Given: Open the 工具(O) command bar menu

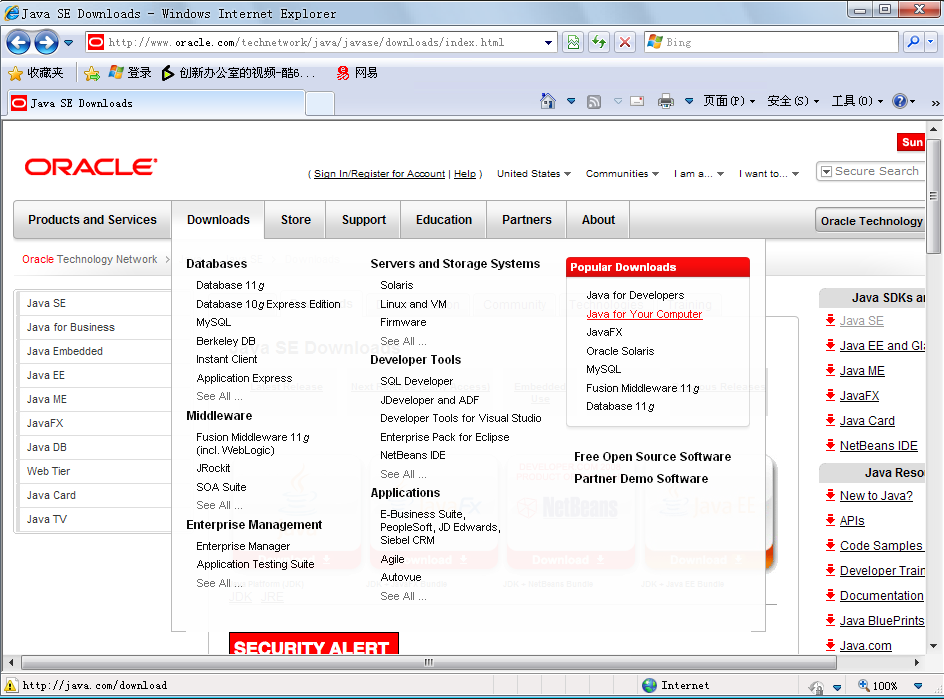Looking at the screenshot, I should [857, 101].
